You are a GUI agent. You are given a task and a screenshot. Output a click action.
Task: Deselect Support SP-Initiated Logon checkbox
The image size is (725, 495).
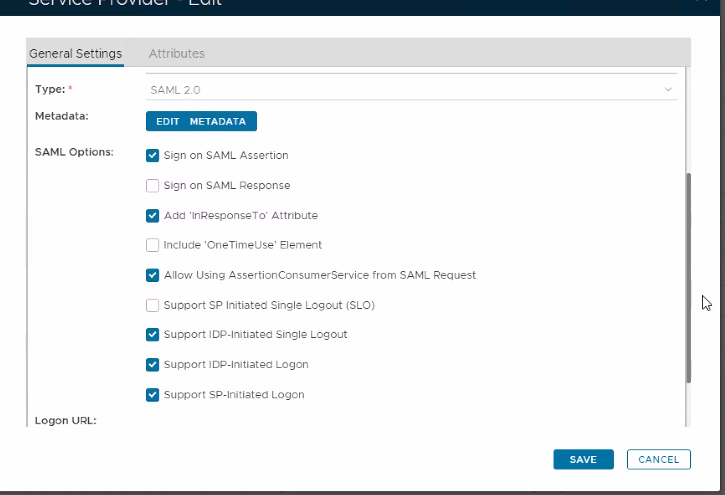point(153,394)
